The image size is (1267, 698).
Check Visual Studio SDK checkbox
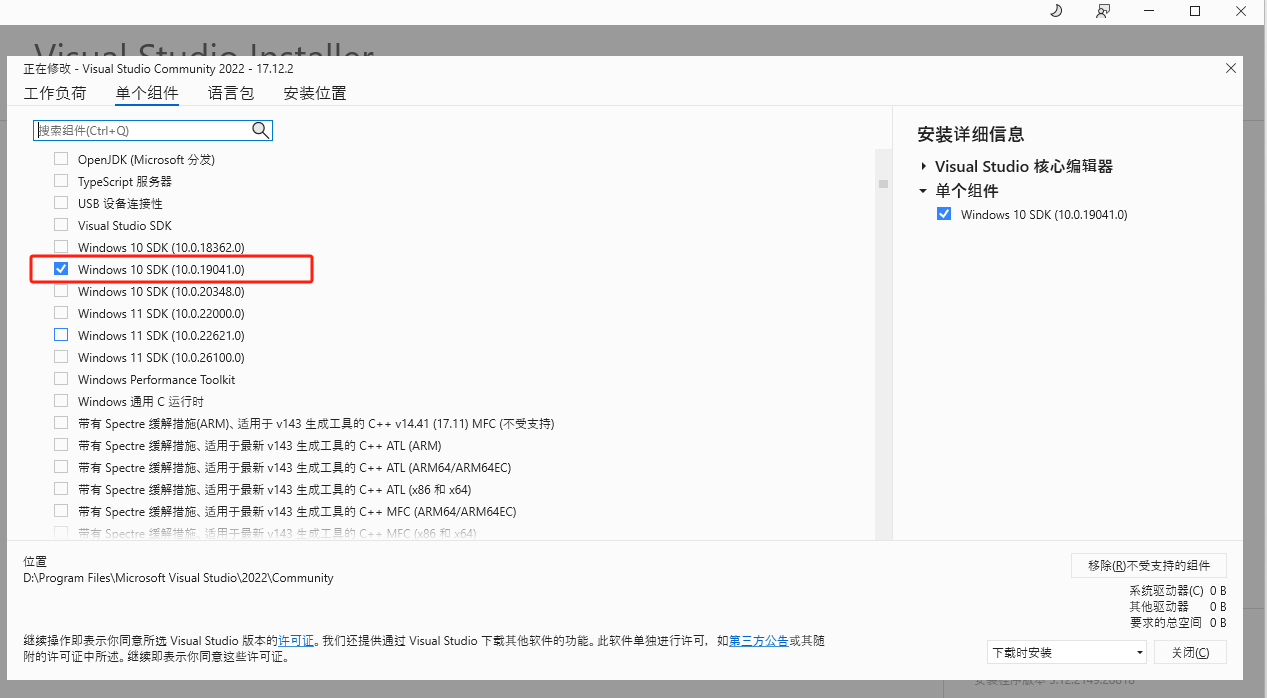61,225
